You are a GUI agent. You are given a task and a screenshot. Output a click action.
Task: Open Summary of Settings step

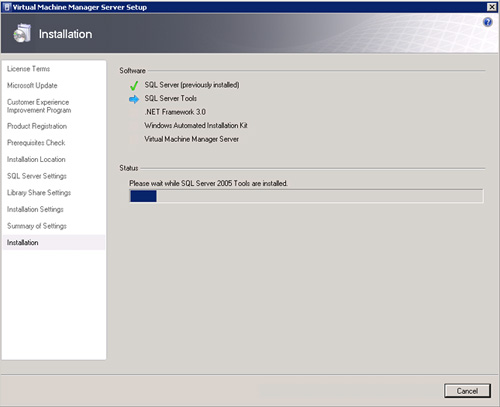coord(37,226)
